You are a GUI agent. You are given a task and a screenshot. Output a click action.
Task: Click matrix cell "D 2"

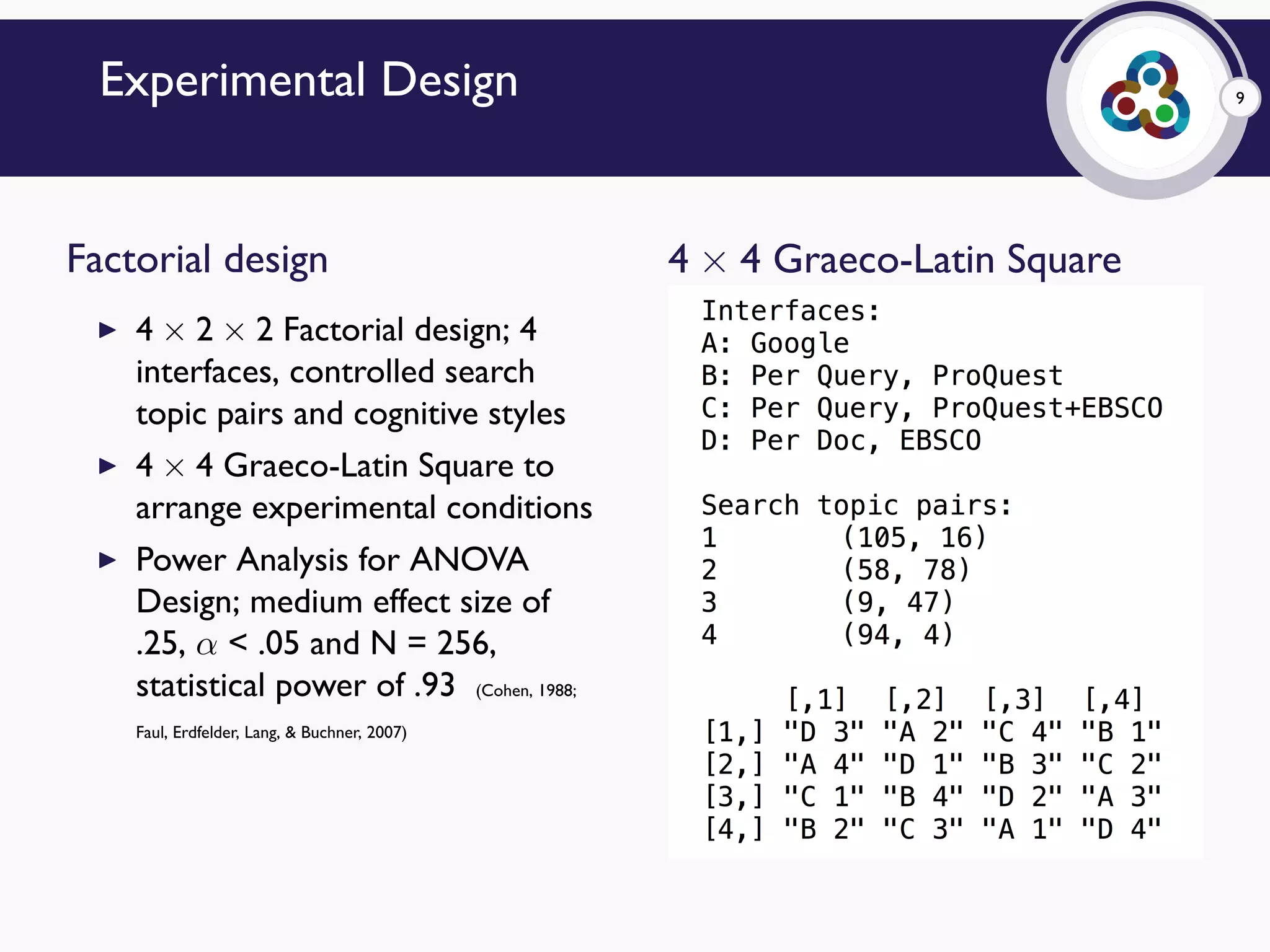[x=1023, y=796]
